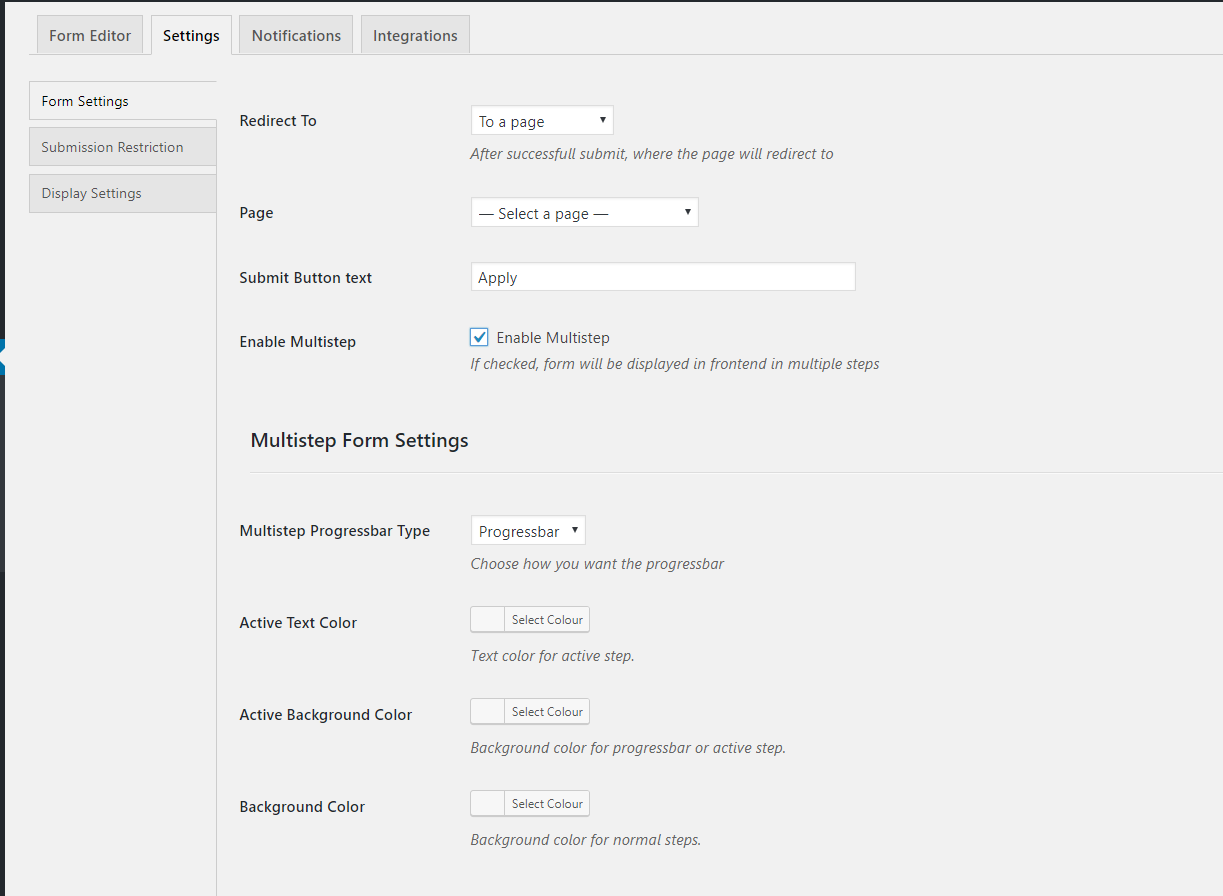
Task: Click the 'After successfull submit' help text
Action: point(652,154)
